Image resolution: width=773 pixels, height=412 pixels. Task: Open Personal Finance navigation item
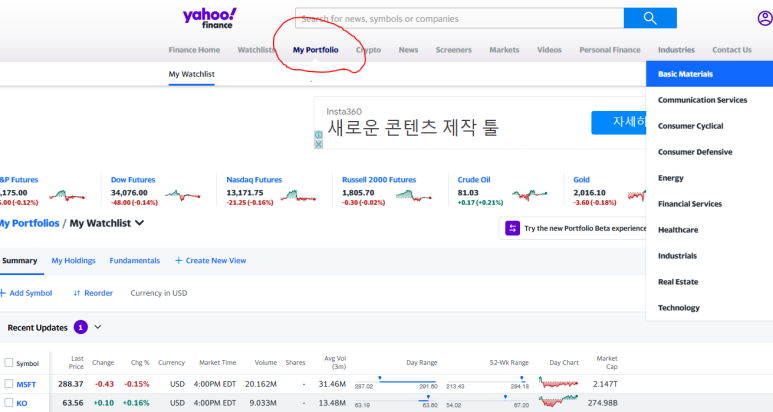(x=610, y=50)
